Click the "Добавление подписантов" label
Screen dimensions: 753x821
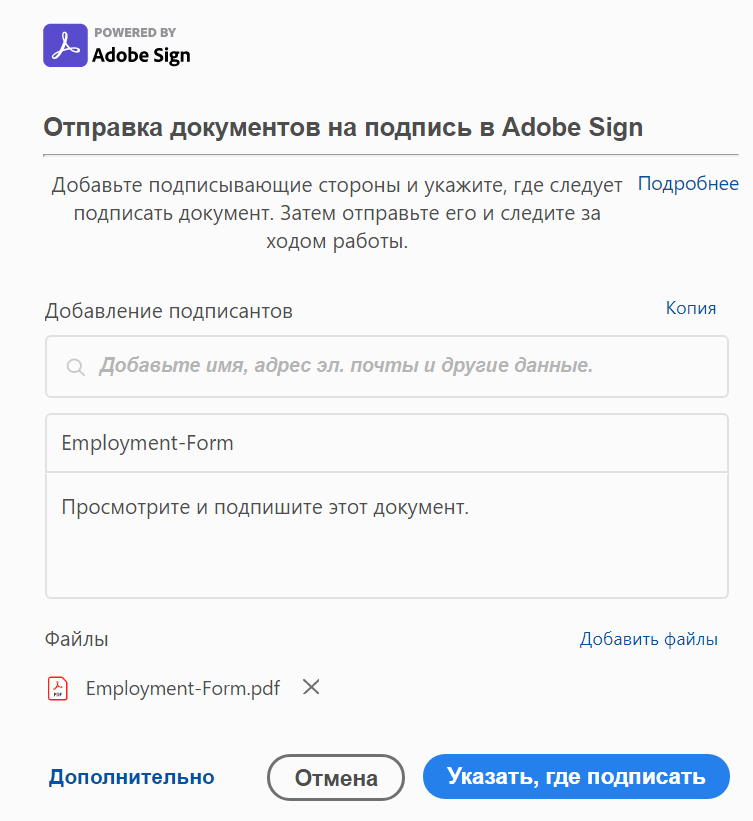[169, 311]
